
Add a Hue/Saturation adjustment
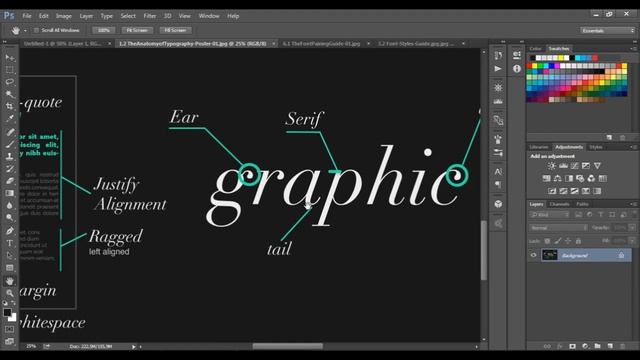tap(547, 178)
